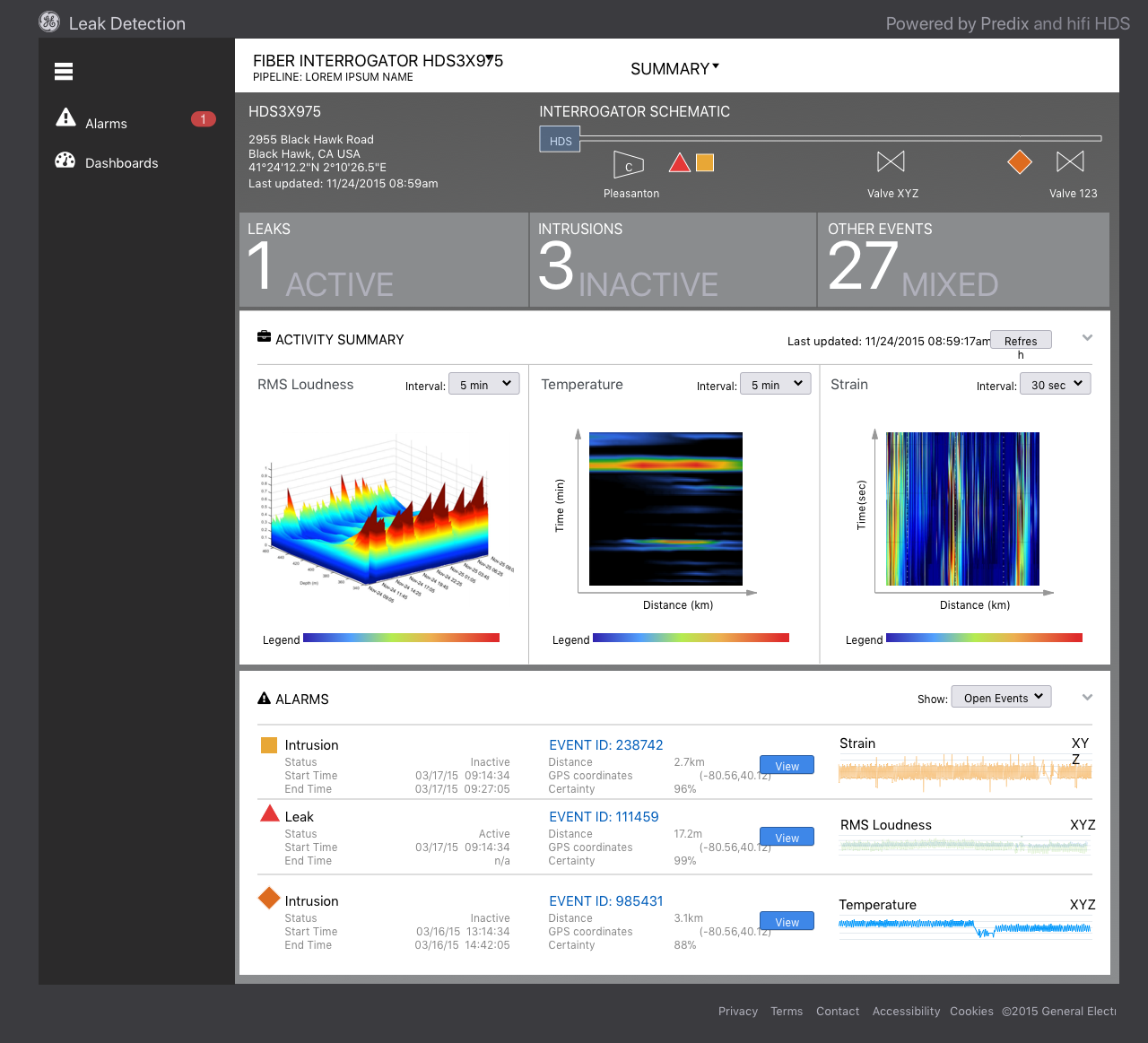This screenshot has height=1043, width=1148.
Task: Click the Valve 123 bowtie icon
Action: point(1070,161)
